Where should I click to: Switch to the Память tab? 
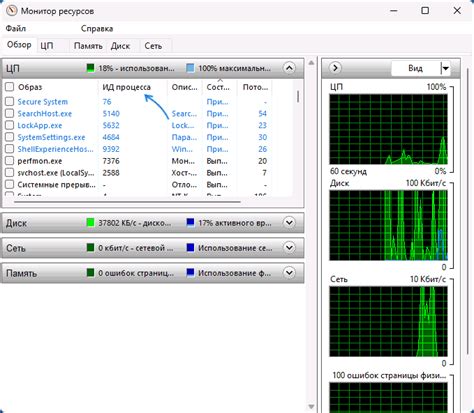(x=88, y=46)
